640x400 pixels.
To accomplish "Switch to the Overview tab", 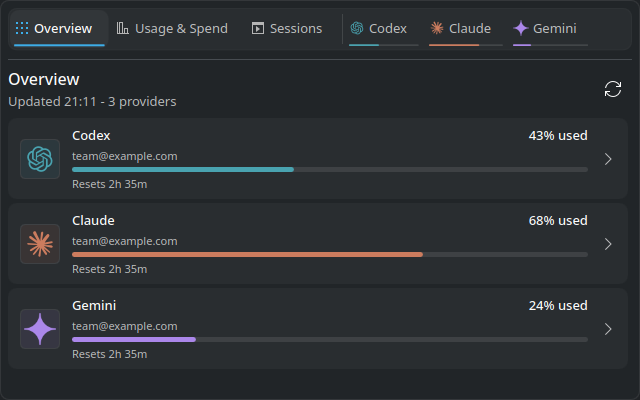I will 59,29.
